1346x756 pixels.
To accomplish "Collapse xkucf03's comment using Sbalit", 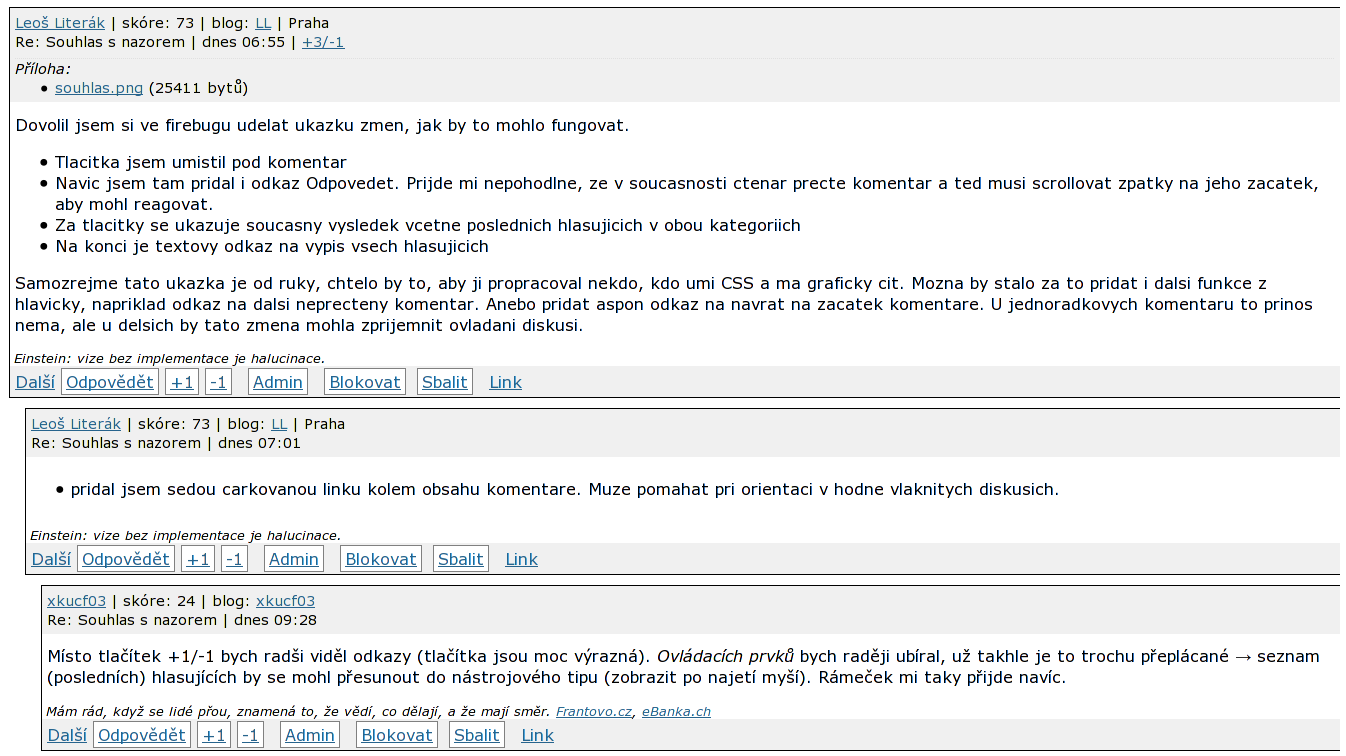I will coord(477,735).
